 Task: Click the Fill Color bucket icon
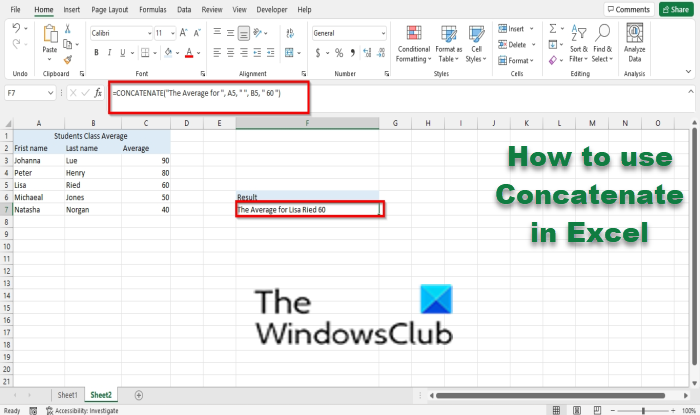pos(168,53)
